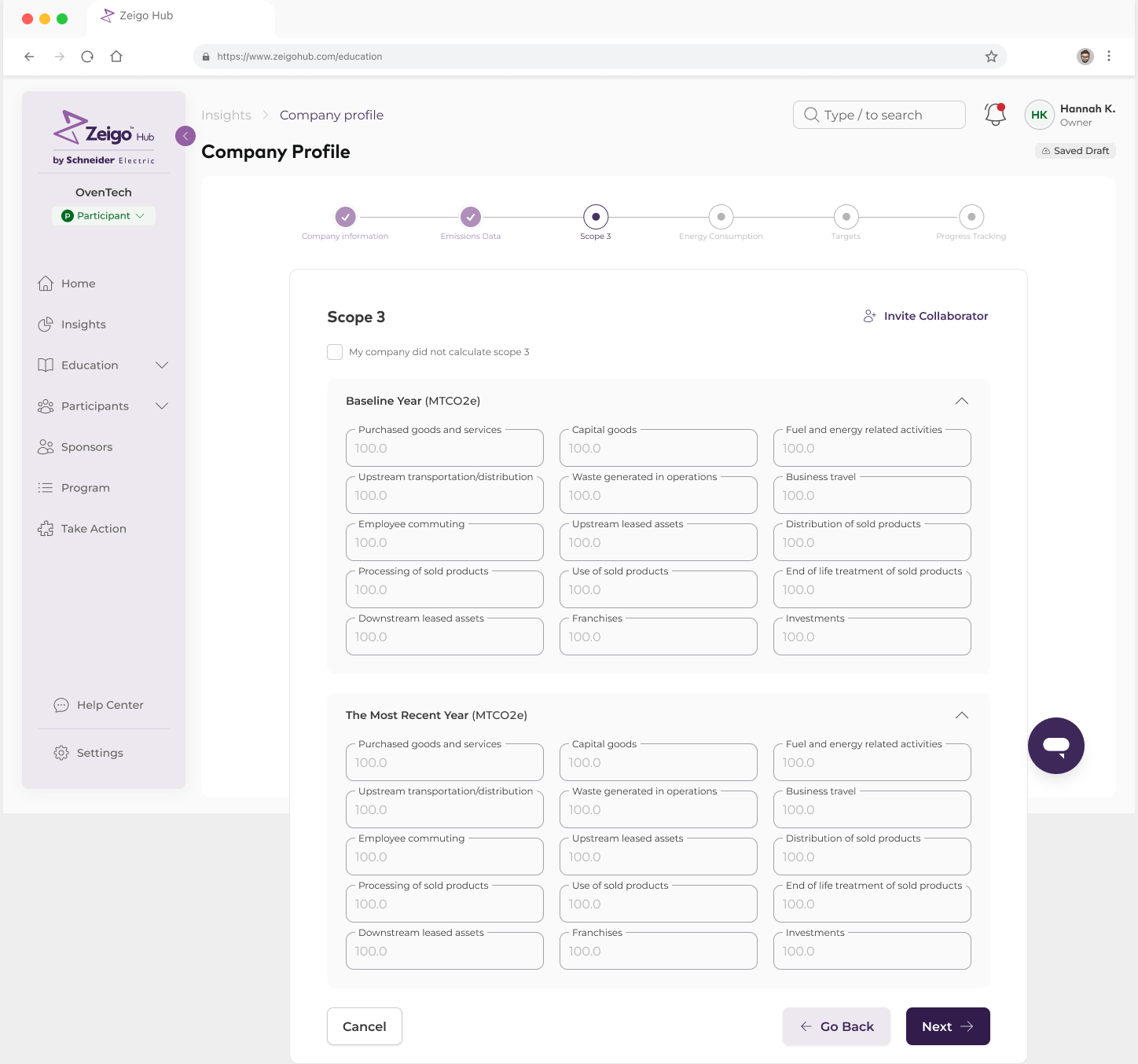
Task: Collapse sidebar with purple arrow button
Action: pyautogui.click(x=185, y=136)
